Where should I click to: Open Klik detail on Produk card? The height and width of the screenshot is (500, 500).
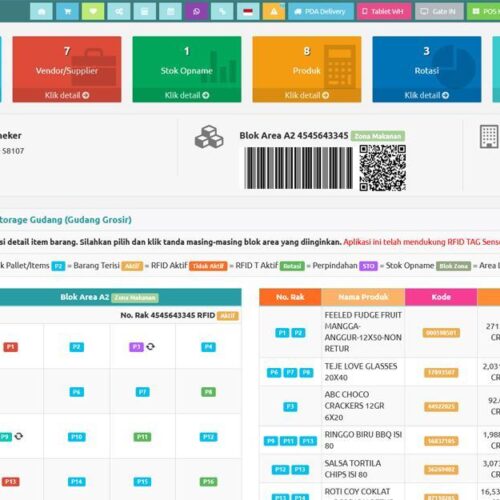click(x=307, y=95)
